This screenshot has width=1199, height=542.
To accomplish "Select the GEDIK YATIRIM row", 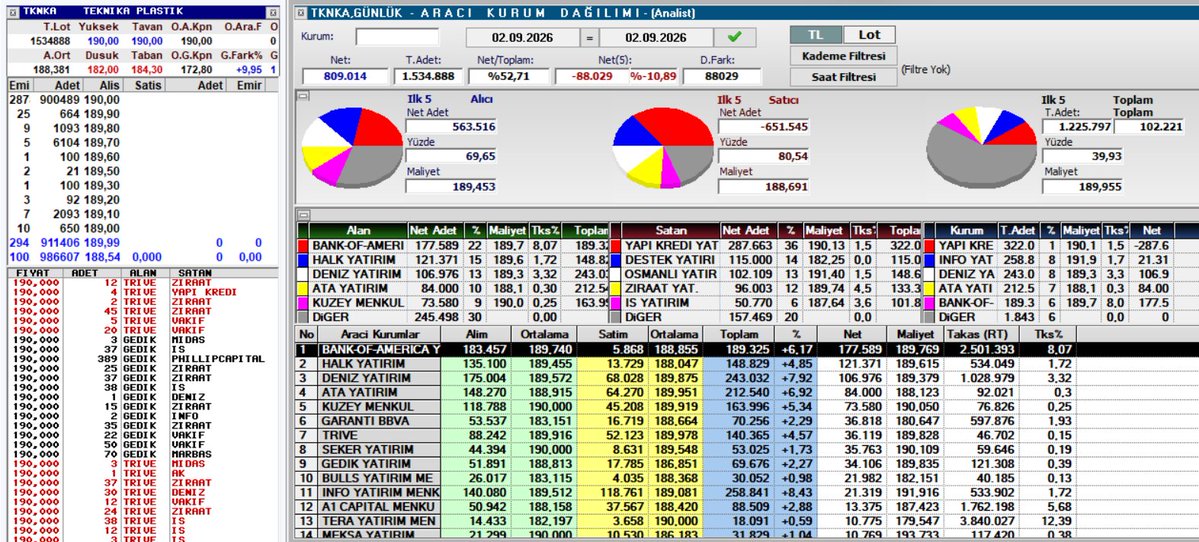I will coord(688,464).
